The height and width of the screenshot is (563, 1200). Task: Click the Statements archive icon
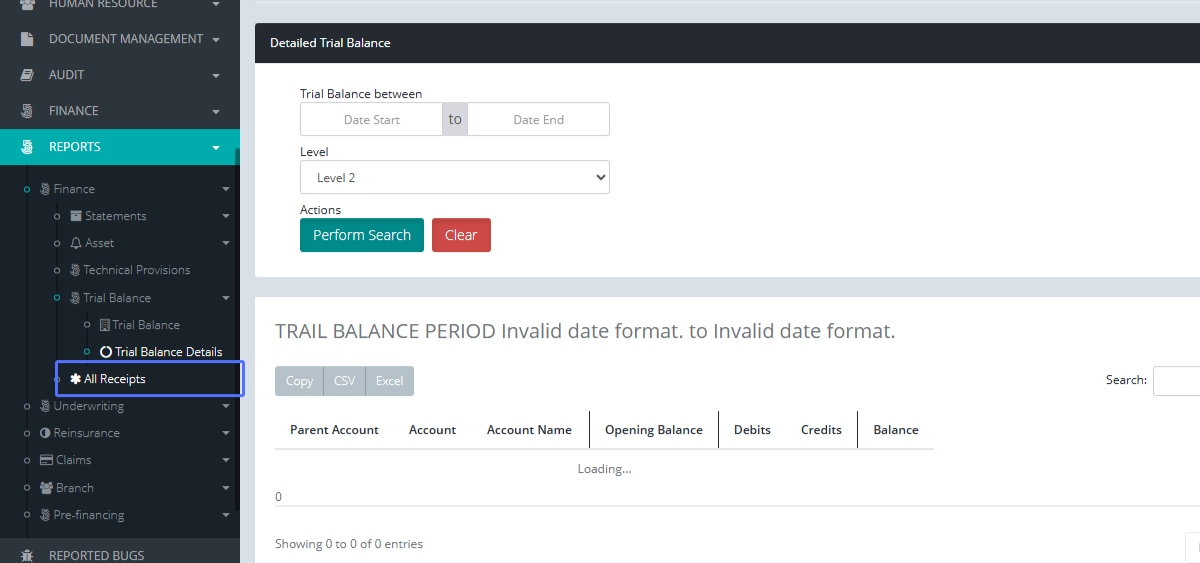pos(76,216)
